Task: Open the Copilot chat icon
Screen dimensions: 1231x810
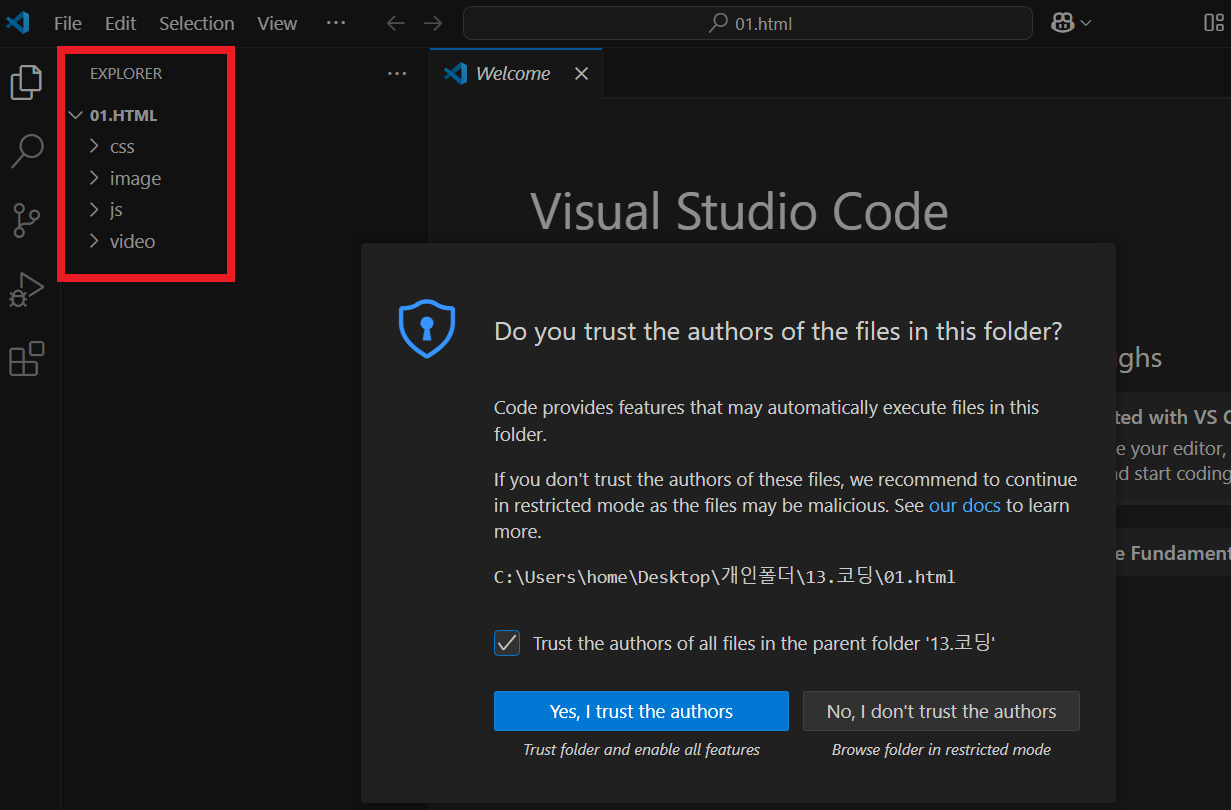Action: click(1063, 23)
